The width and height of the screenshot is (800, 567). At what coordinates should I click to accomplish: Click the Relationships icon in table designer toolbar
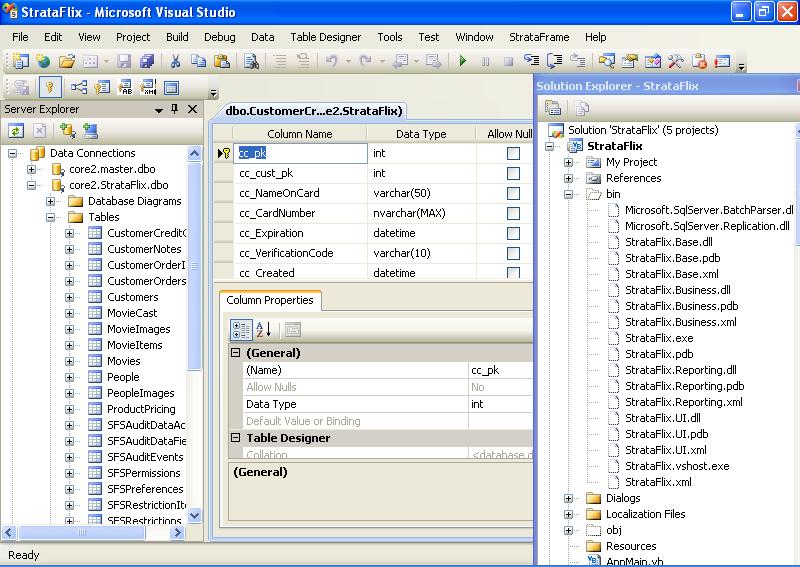click(78, 88)
